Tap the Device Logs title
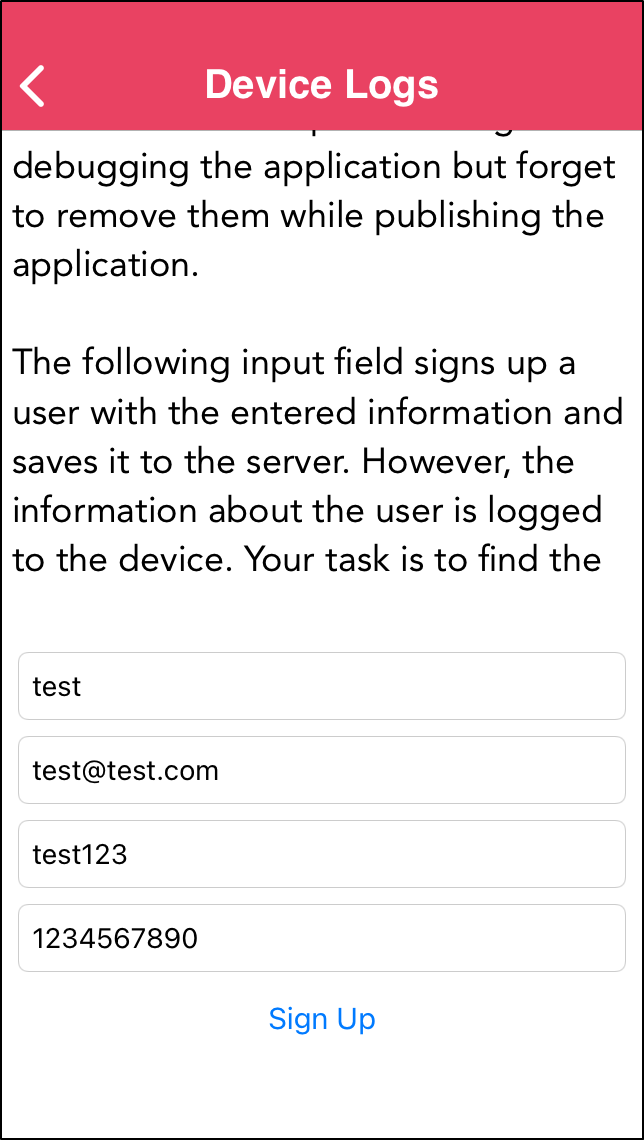The image size is (644, 1140). (x=321, y=85)
